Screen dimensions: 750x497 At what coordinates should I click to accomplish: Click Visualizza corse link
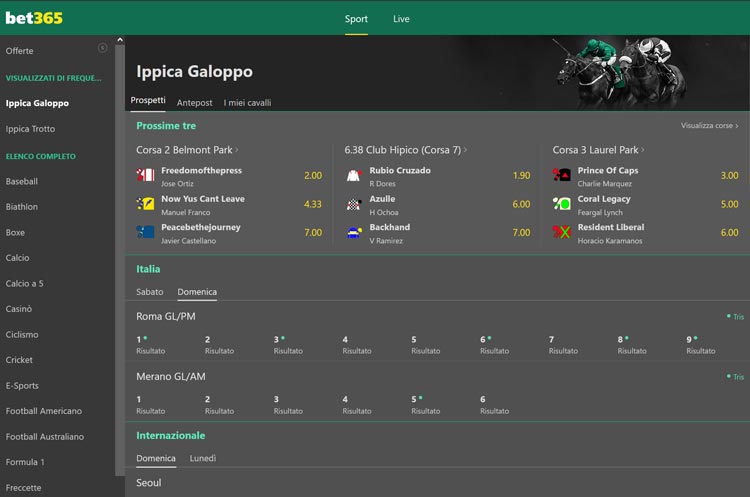pyautogui.click(x=709, y=126)
